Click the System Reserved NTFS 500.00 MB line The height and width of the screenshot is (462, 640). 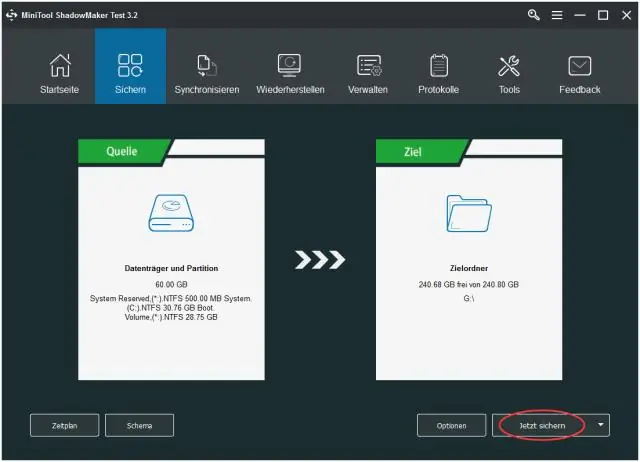click(171, 298)
